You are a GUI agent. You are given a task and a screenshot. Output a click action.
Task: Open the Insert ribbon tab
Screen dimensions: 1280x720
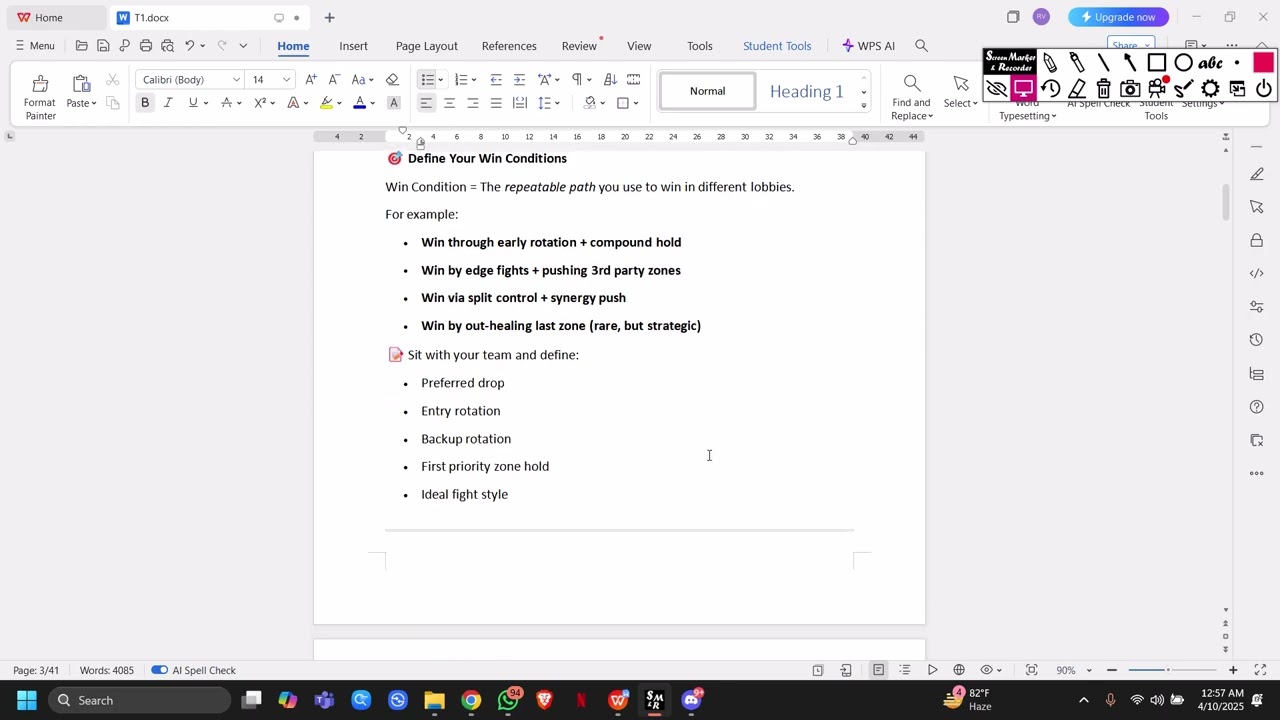click(353, 46)
